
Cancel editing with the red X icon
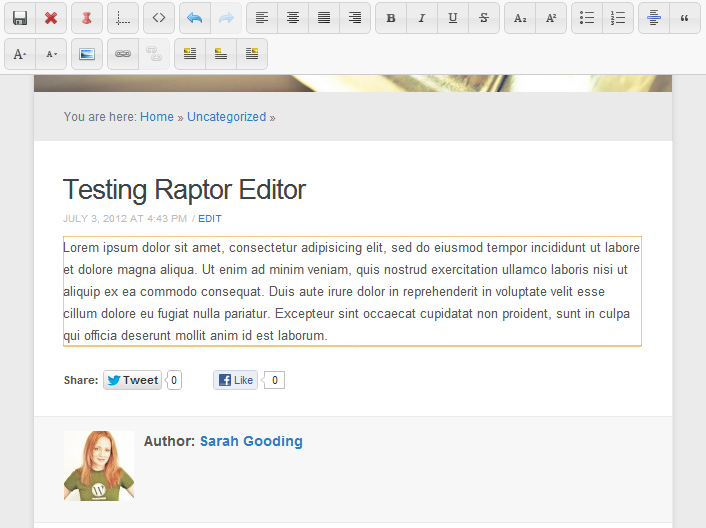click(x=51, y=18)
